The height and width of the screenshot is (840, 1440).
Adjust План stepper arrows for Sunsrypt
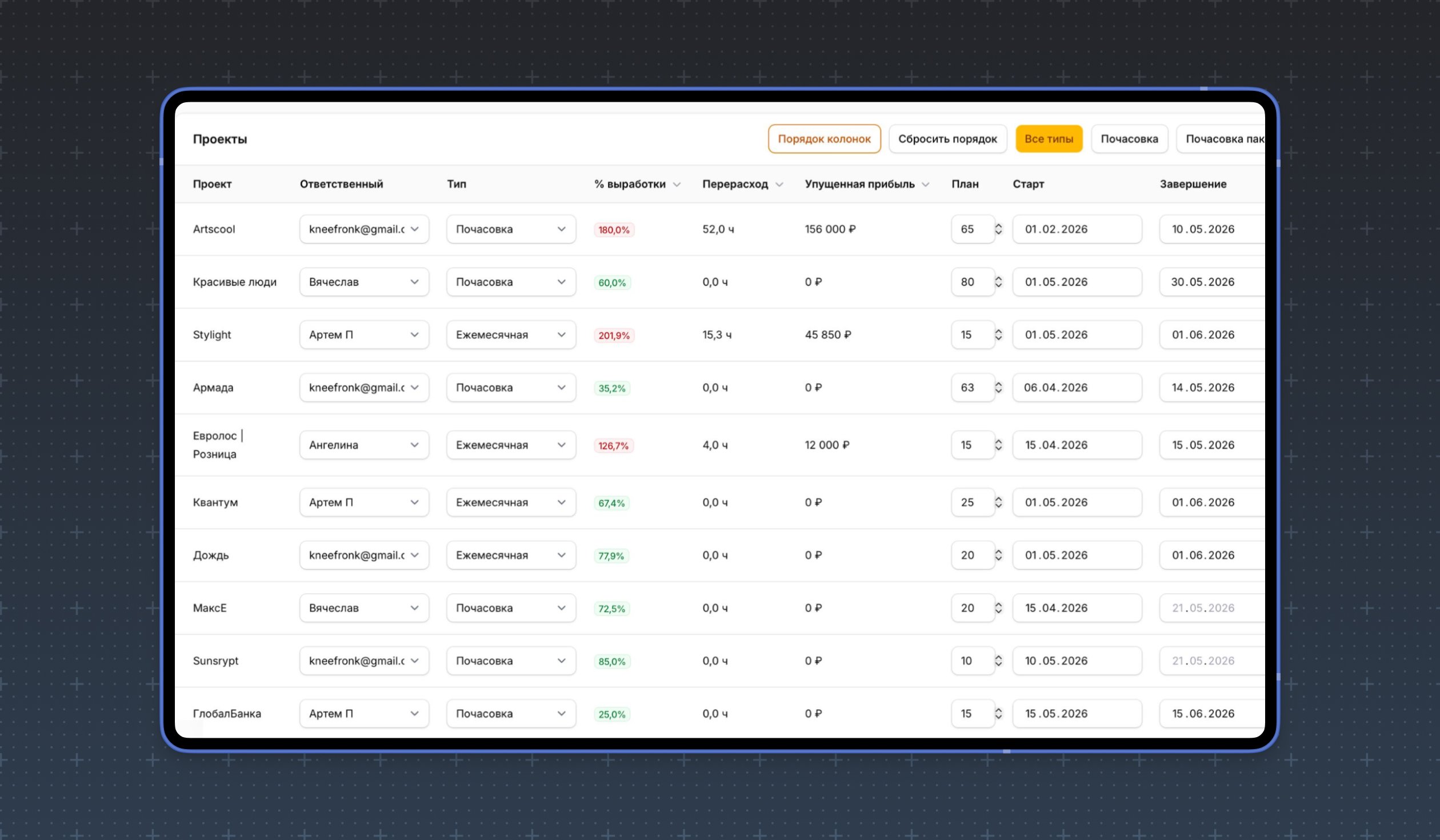click(x=998, y=661)
